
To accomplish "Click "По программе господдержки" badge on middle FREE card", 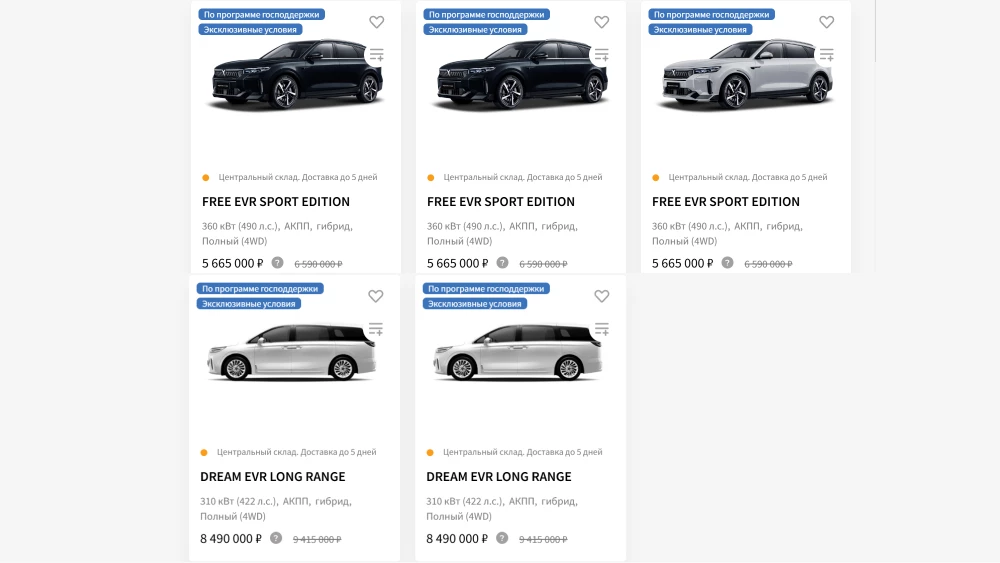I will 486,15.
